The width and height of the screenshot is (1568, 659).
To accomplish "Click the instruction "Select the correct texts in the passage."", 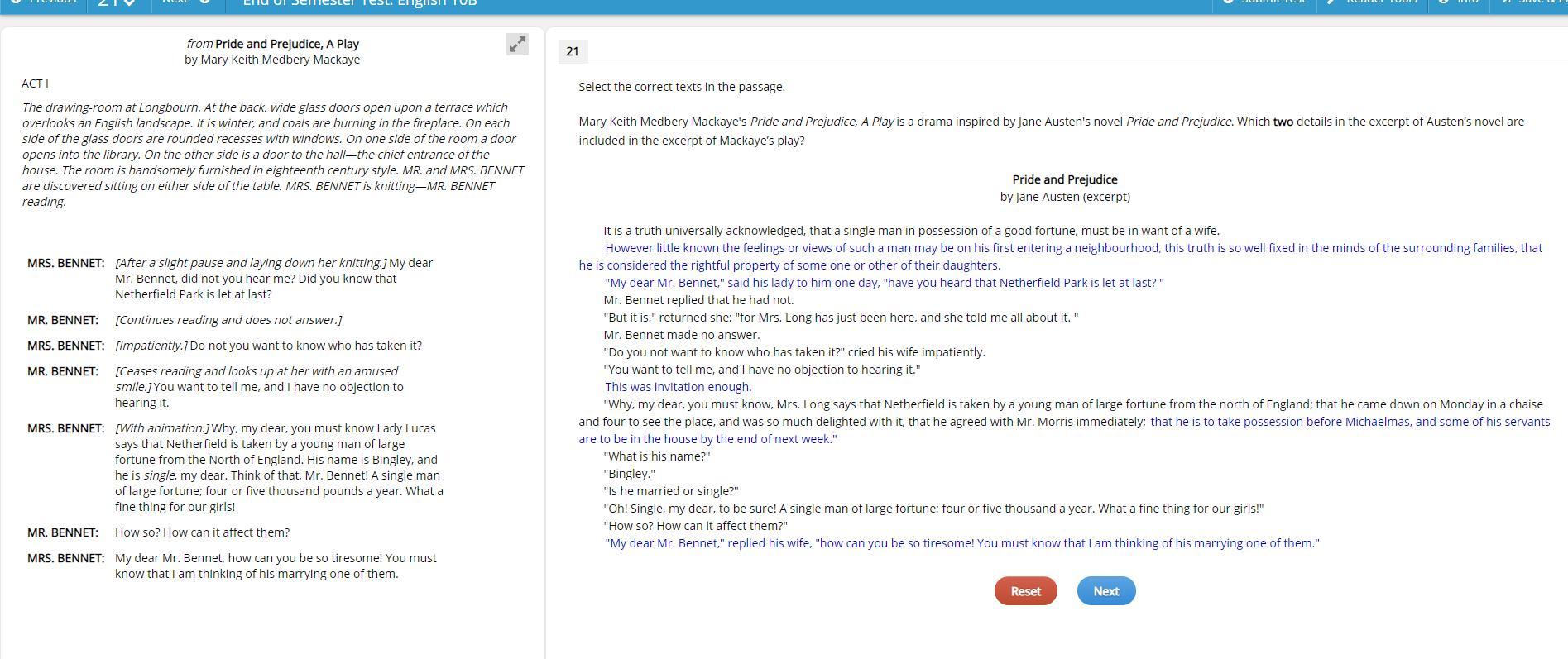I will [x=682, y=87].
